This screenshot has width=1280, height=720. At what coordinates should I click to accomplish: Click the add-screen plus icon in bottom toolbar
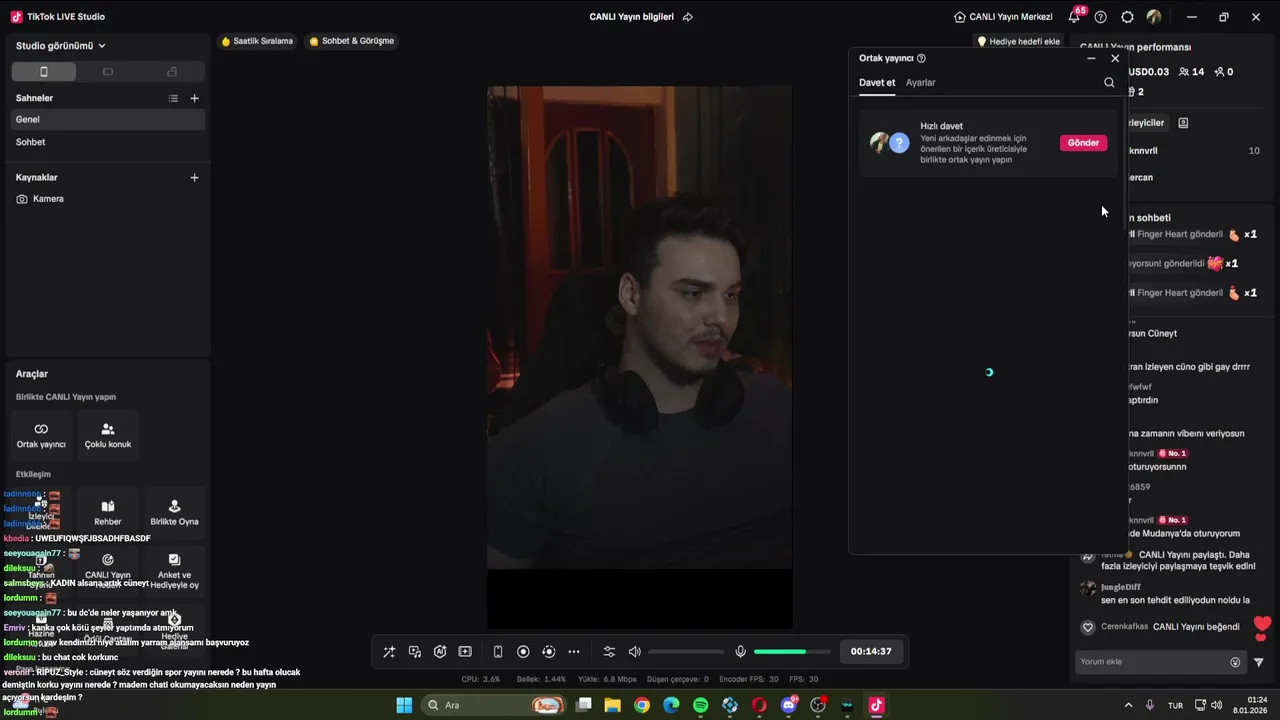coord(465,652)
